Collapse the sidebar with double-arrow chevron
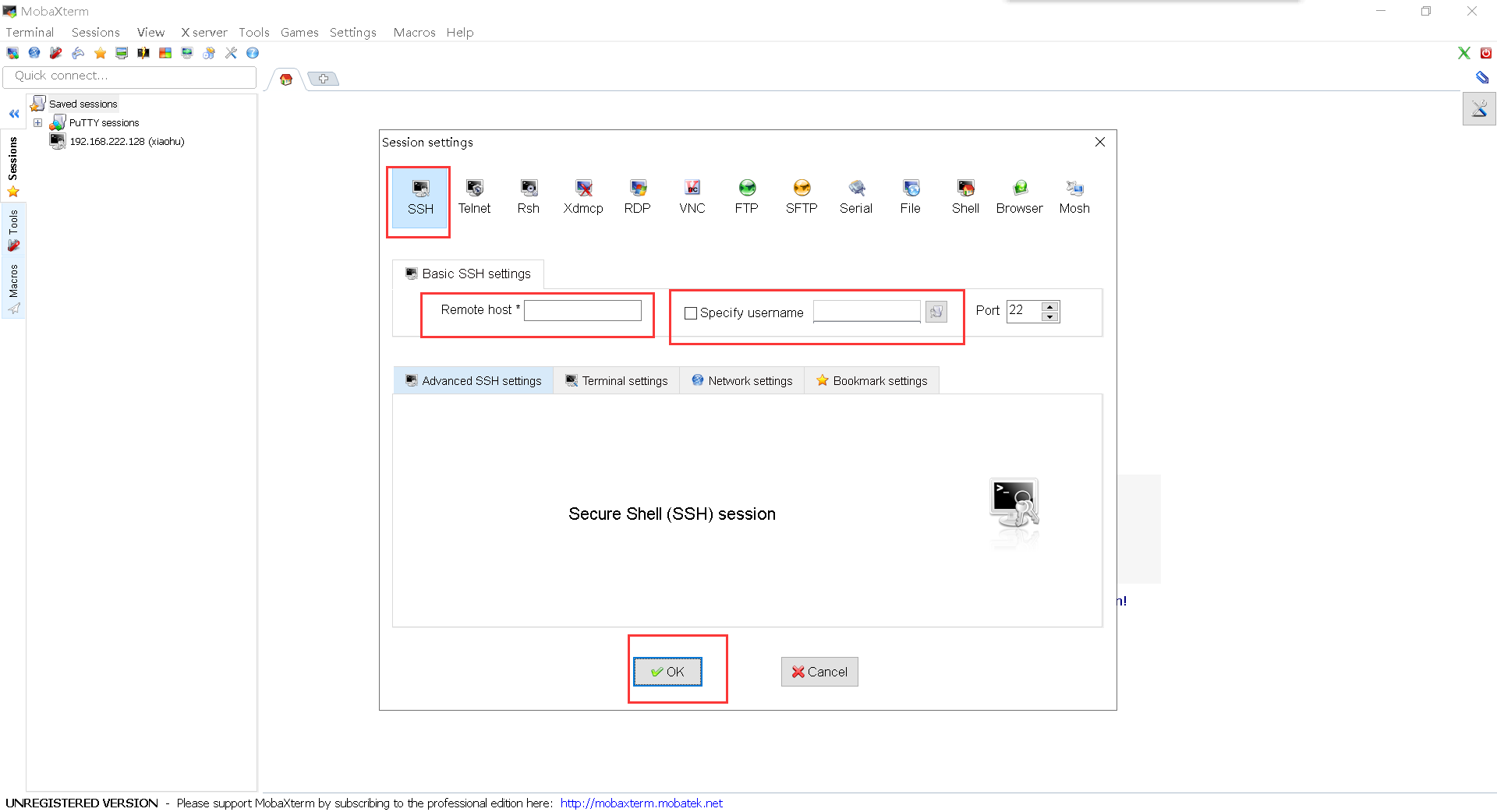Image resolution: width=1497 pixels, height=812 pixels. point(14,114)
